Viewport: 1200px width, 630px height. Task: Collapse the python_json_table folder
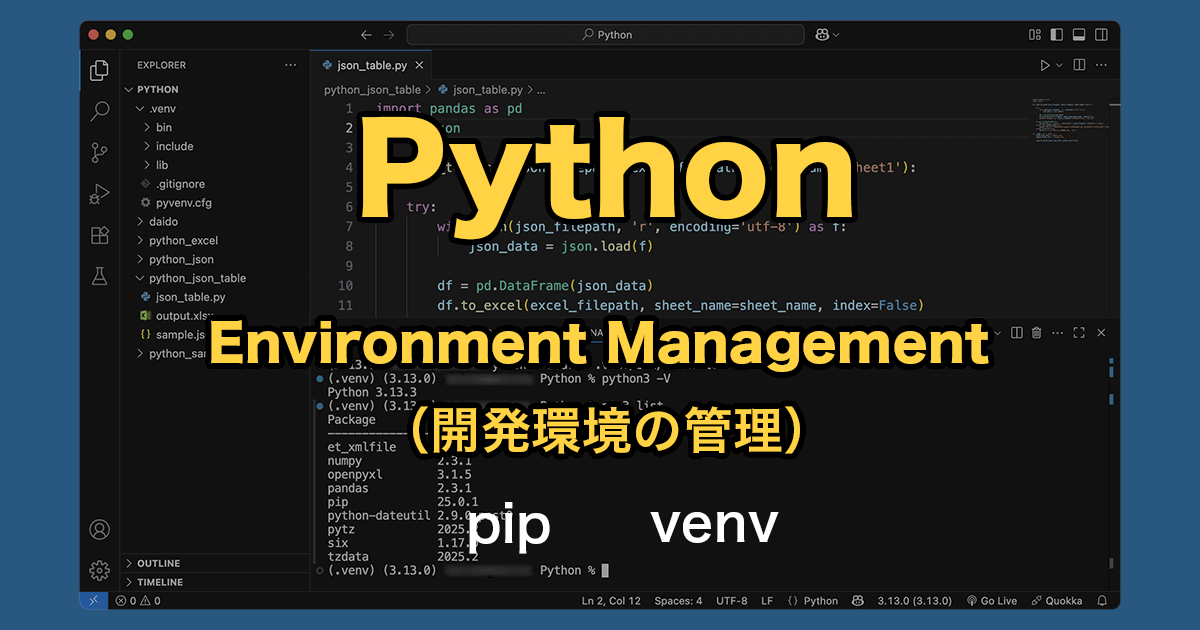(x=214, y=278)
